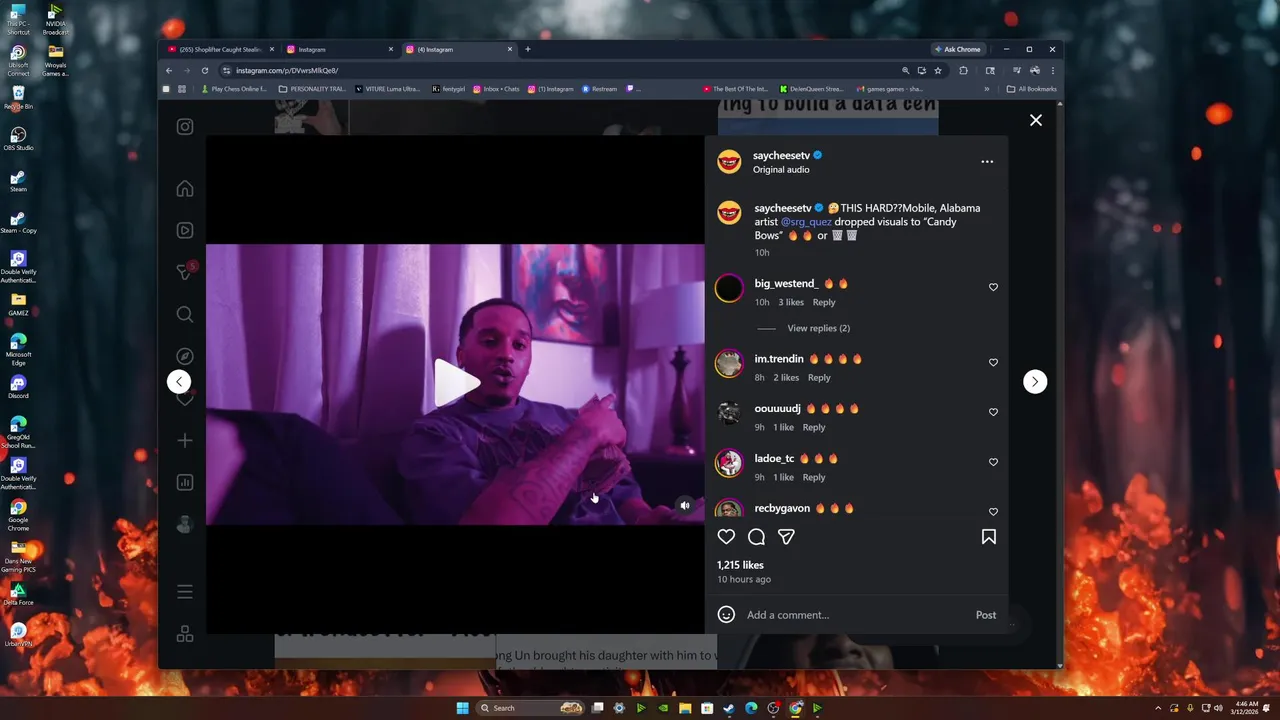Open the Dashboard chart icon in sidebar
The height and width of the screenshot is (720, 1280).
click(x=185, y=482)
